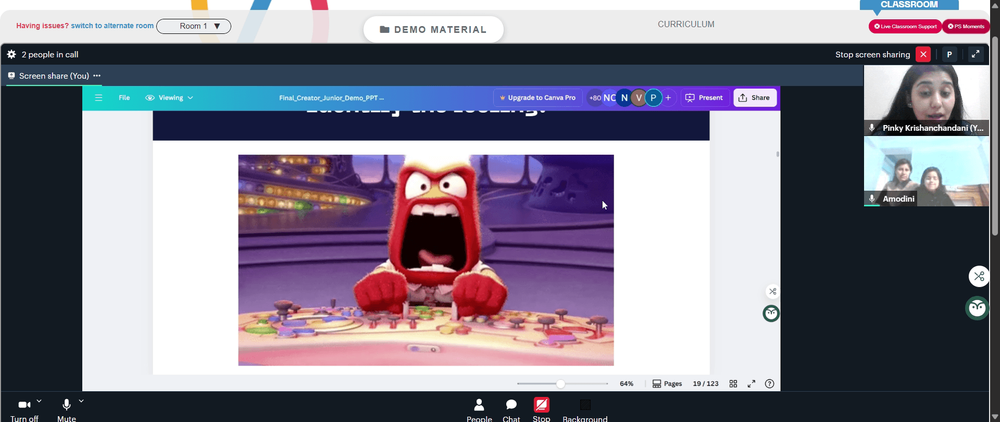Open the DEMO MATERIAL tab
This screenshot has width=1000, height=422.
(x=433, y=29)
